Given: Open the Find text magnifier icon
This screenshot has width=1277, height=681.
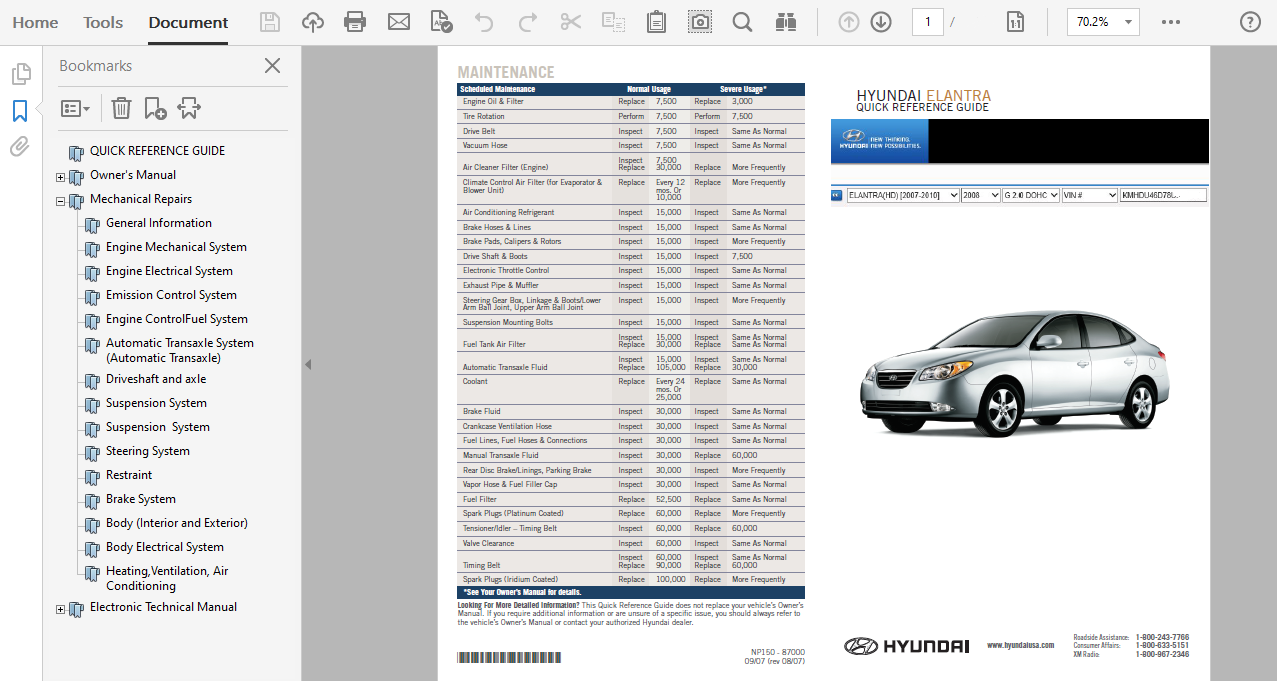Looking at the screenshot, I should pos(742,22).
